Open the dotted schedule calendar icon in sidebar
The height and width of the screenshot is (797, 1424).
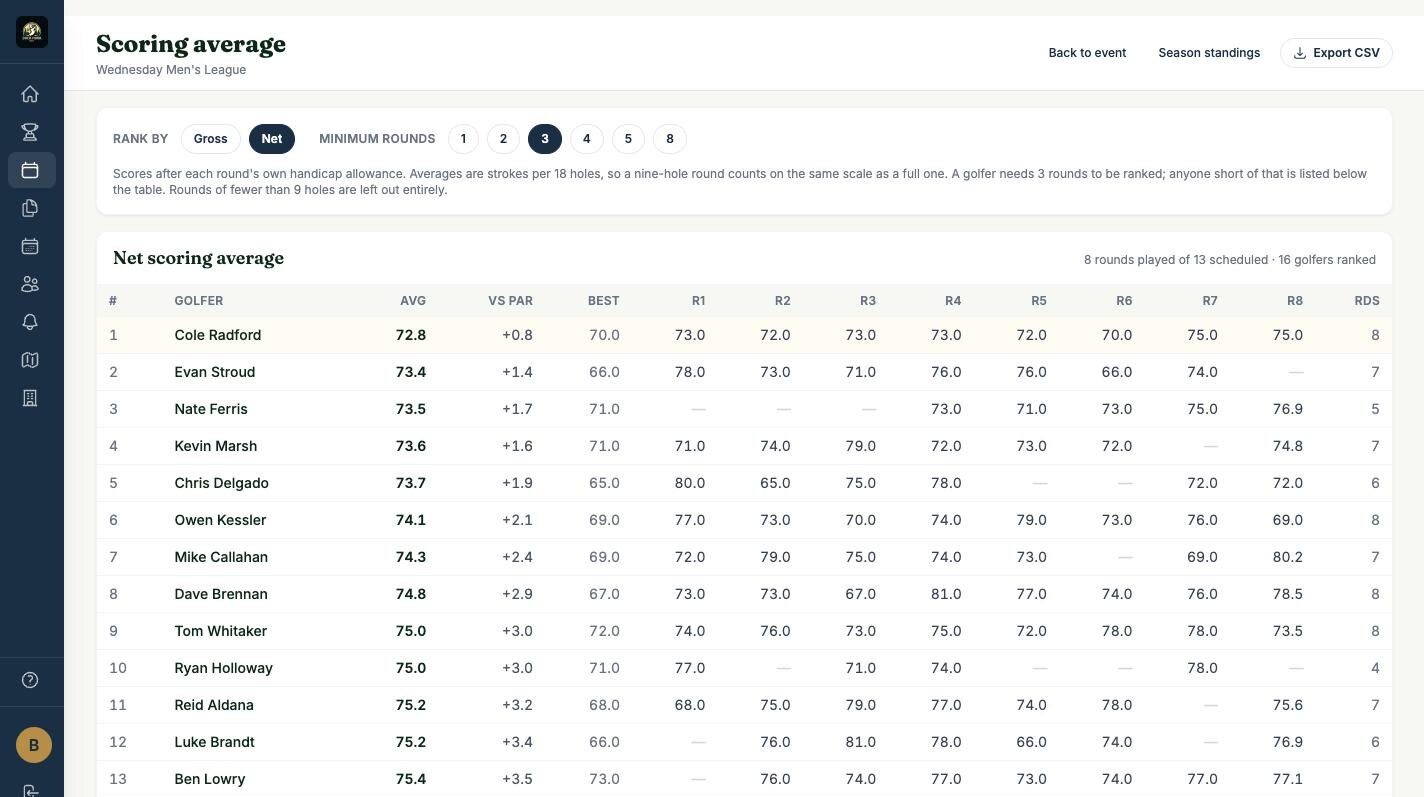pyautogui.click(x=30, y=246)
